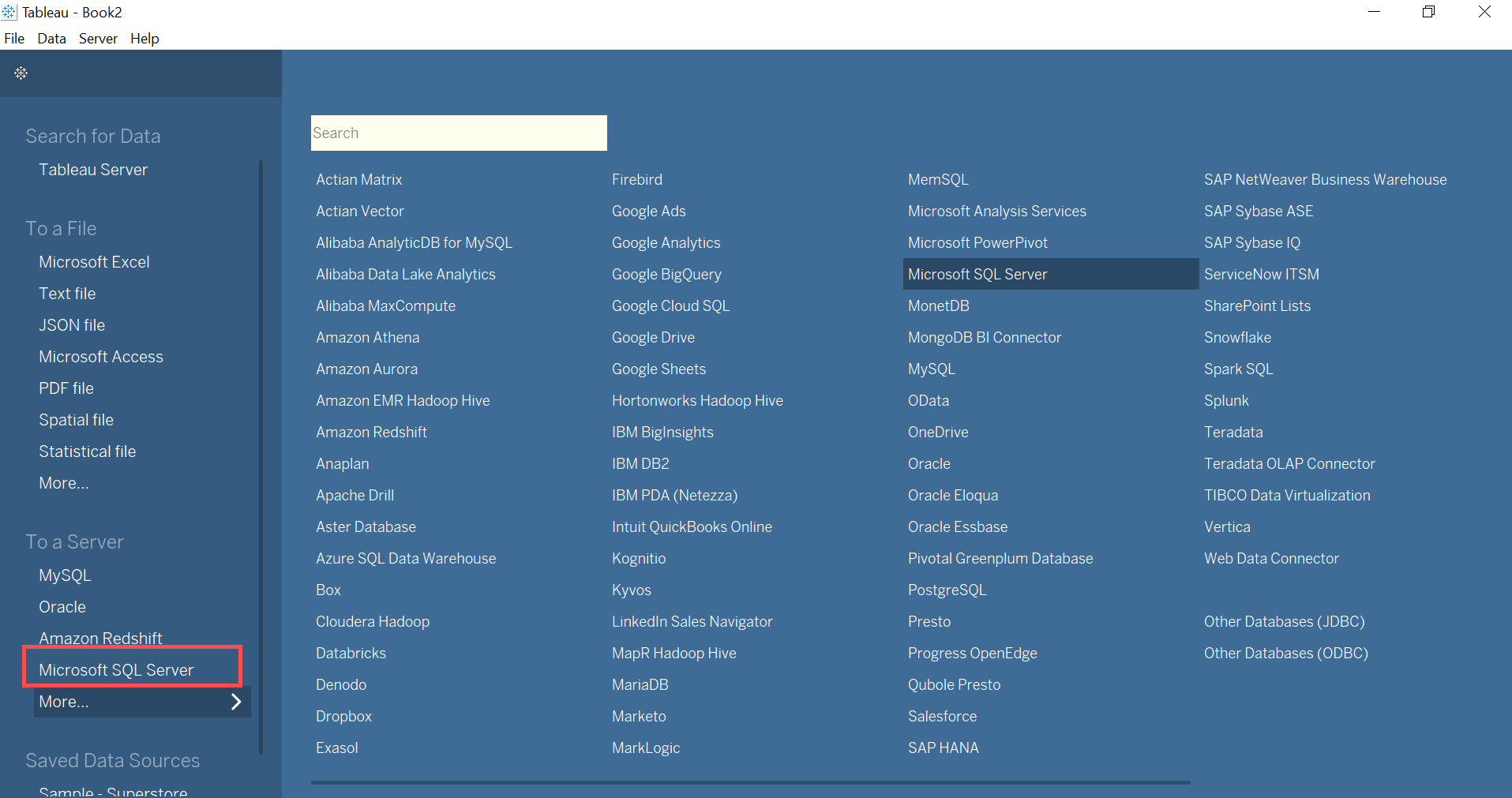This screenshot has width=1512, height=798.
Task: Choose Dropbox connector
Action: coord(343,716)
